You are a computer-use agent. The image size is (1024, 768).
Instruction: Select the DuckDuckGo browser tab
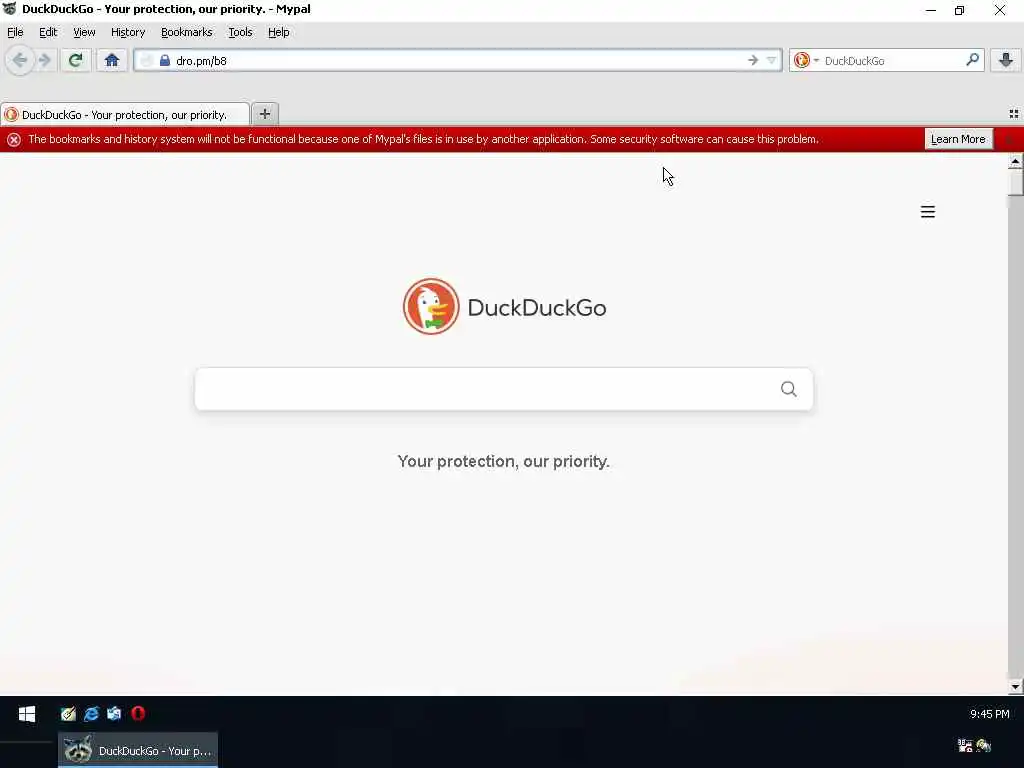[124, 114]
